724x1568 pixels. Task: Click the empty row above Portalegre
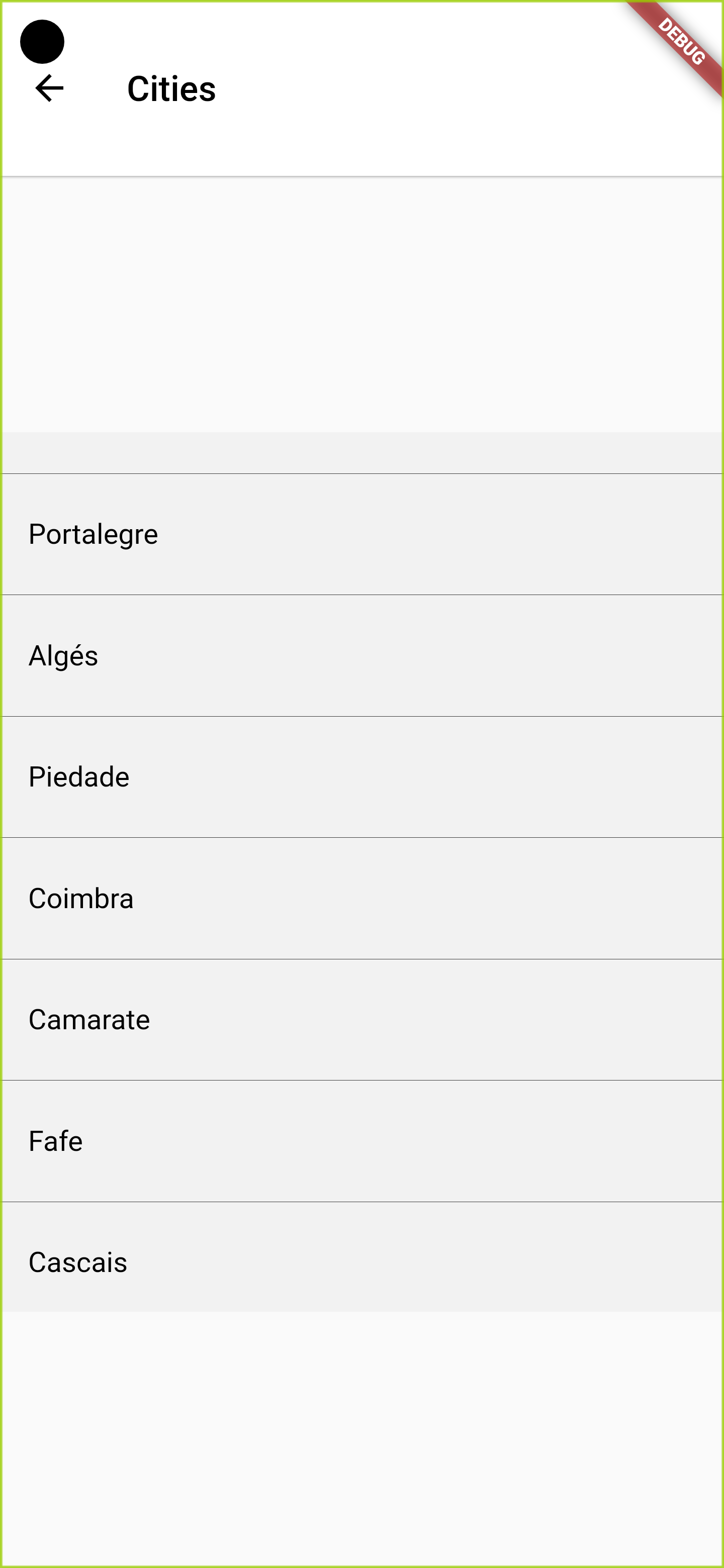coord(361,453)
